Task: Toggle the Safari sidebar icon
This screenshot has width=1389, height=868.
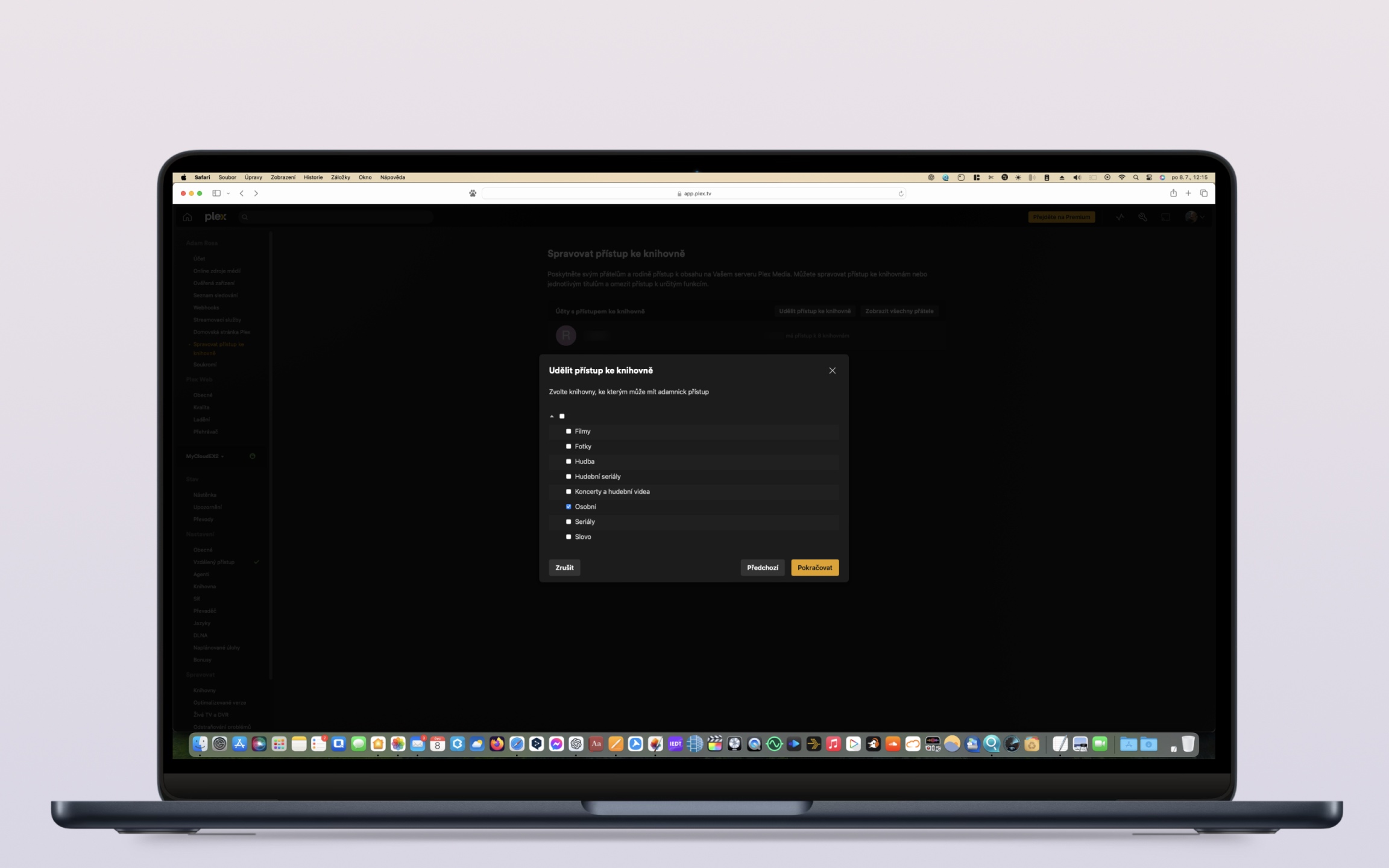Action: pyautogui.click(x=216, y=193)
